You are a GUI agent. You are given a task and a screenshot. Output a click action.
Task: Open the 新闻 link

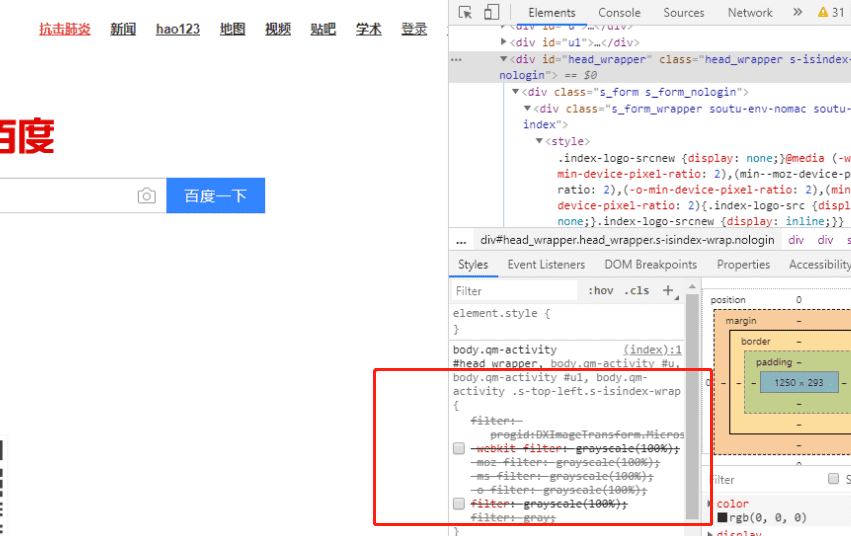123,29
